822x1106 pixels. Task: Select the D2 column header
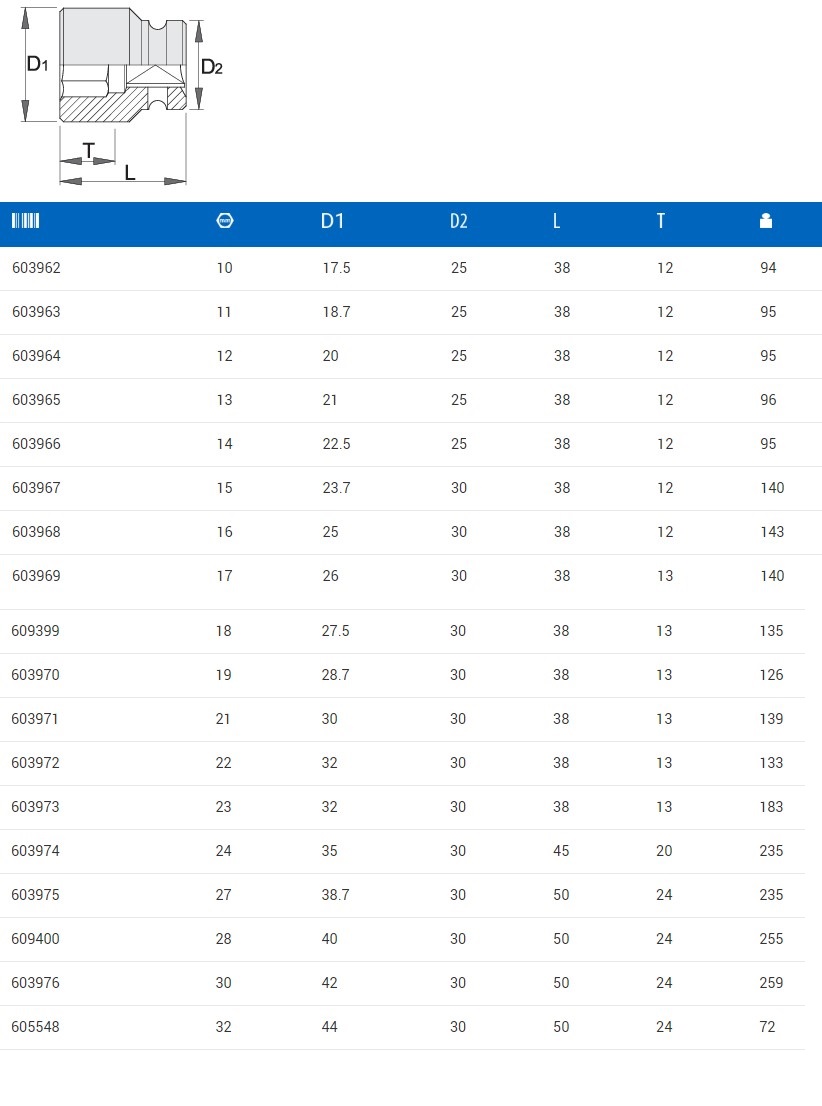[x=459, y=221]
